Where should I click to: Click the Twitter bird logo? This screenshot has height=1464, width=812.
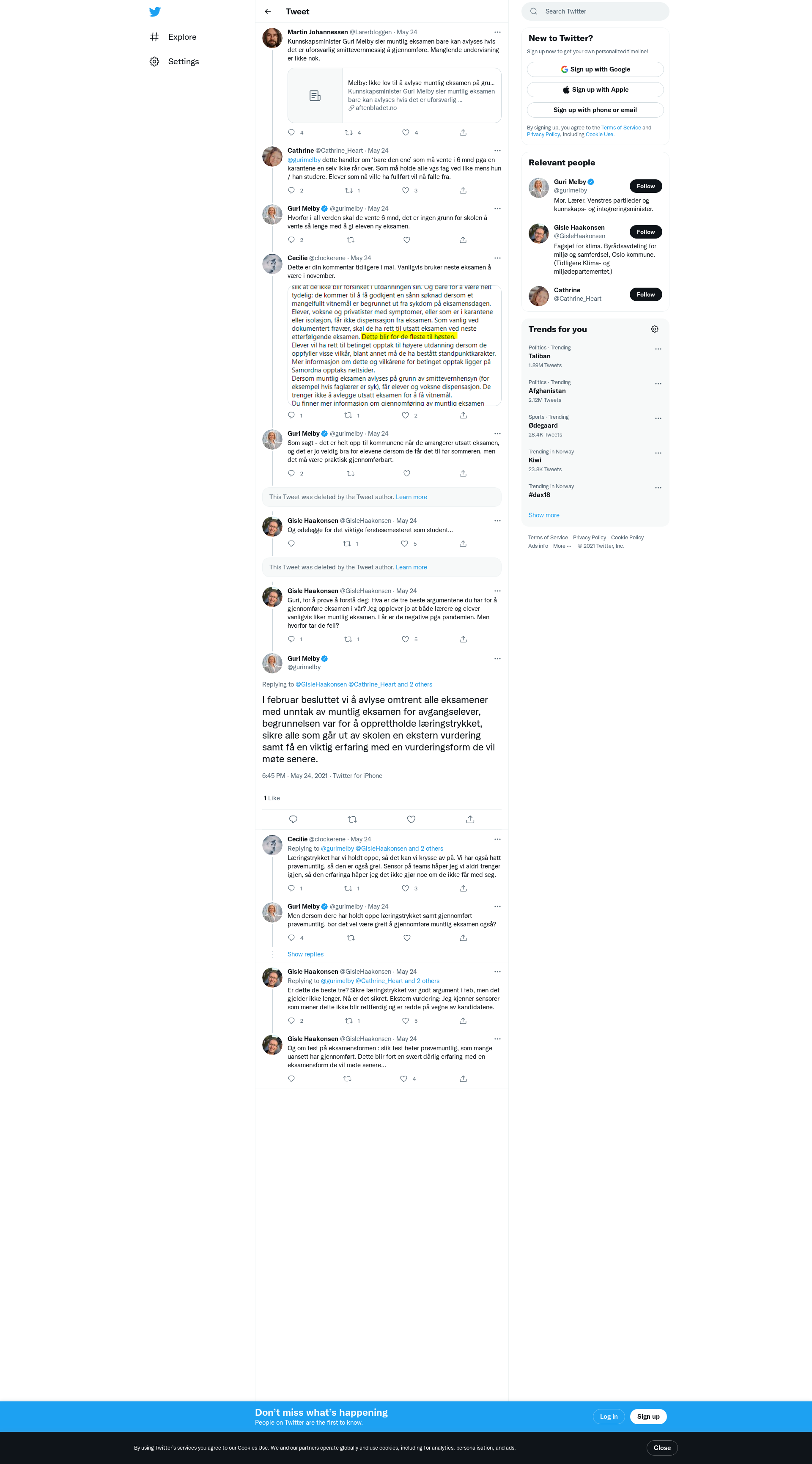154,12
